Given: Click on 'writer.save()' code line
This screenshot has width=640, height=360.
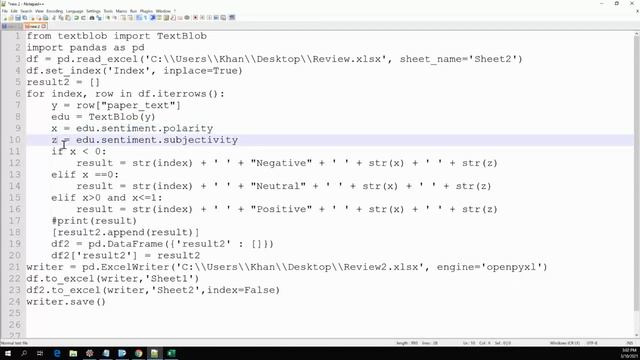Looking at the screenshot, I should click(x=66, y=302).
